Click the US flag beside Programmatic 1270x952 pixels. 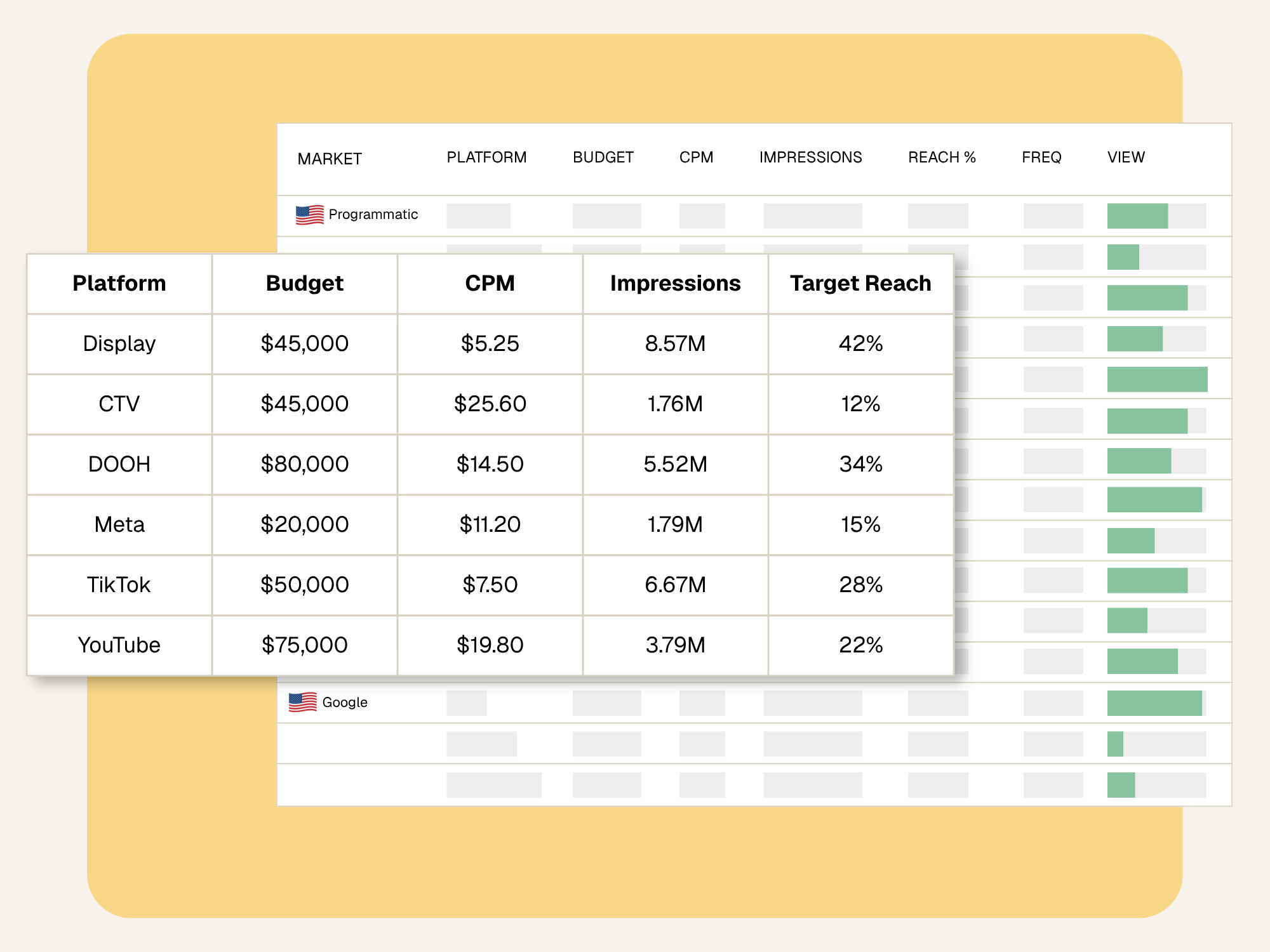(x=309, y=215)
